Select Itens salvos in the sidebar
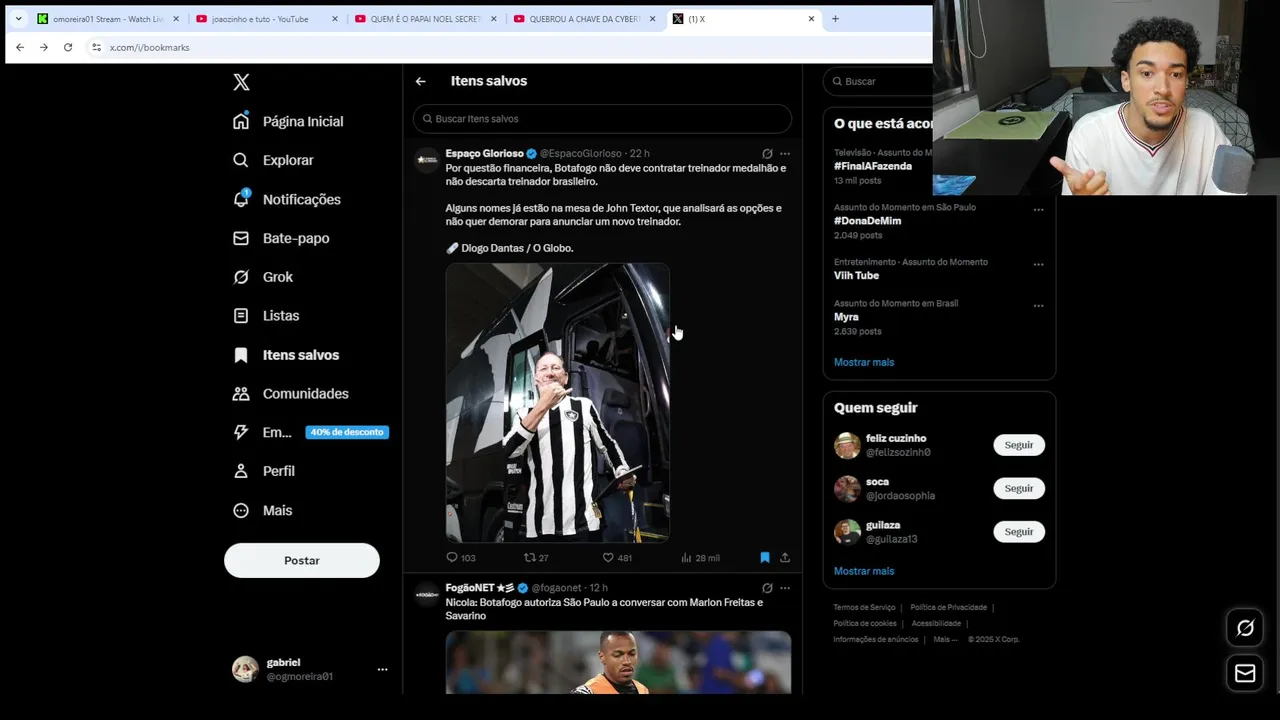The image size is (1280, 720). coord(285,355)
